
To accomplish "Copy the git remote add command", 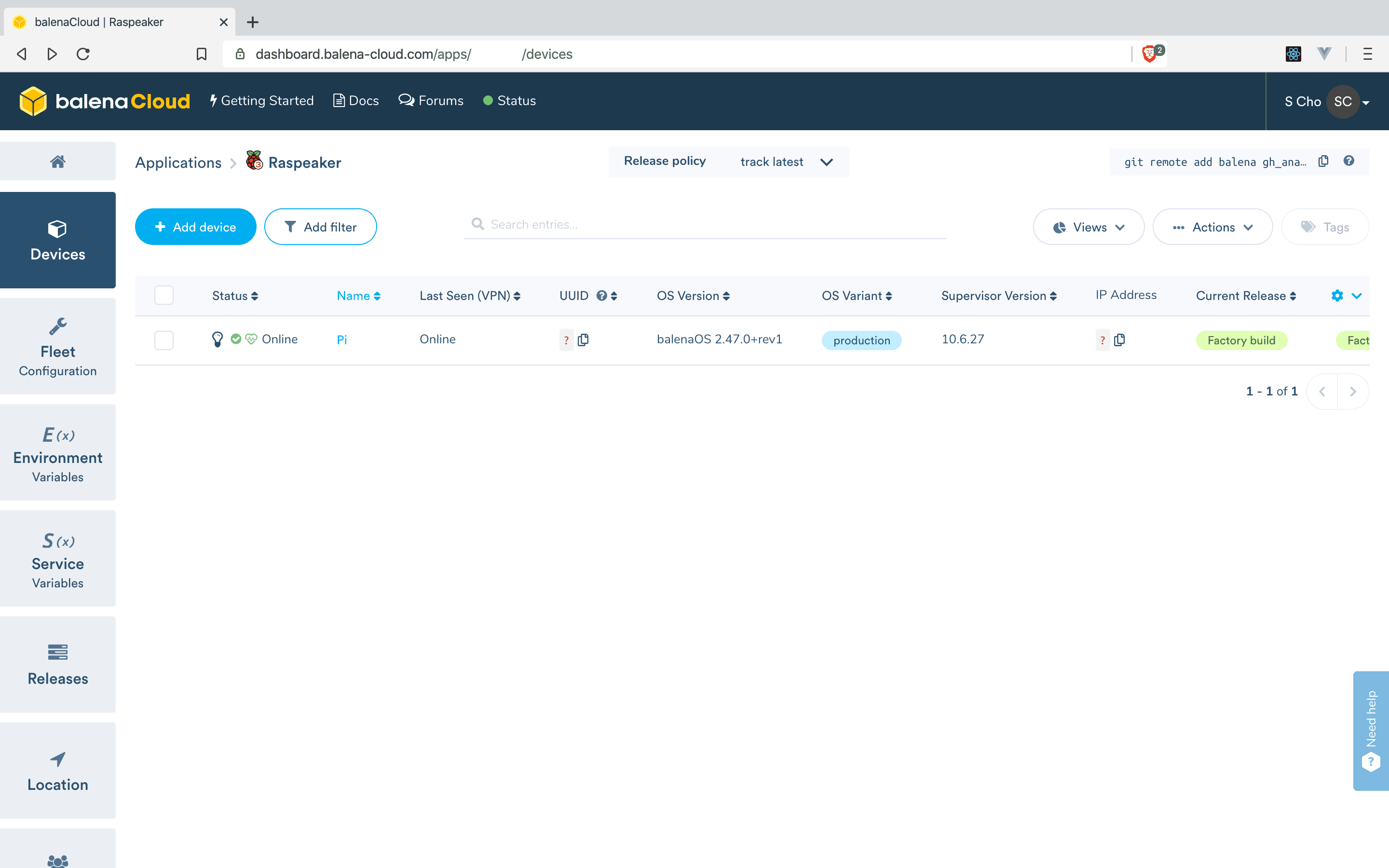I will pos(1323,162).
